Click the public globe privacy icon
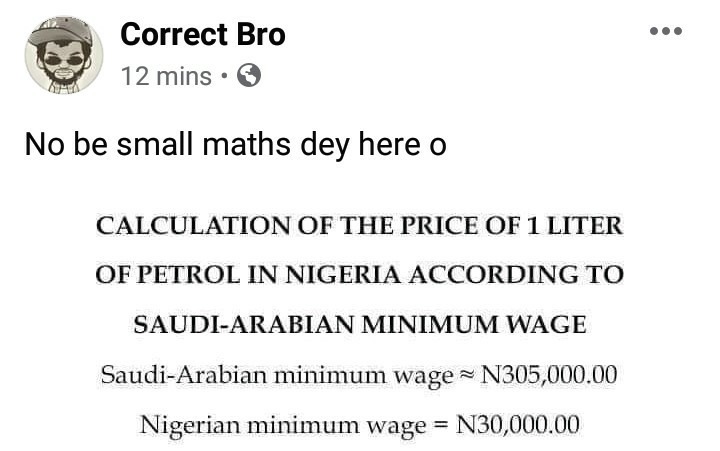The image size is (720, 451). click(x=249, y=76)
